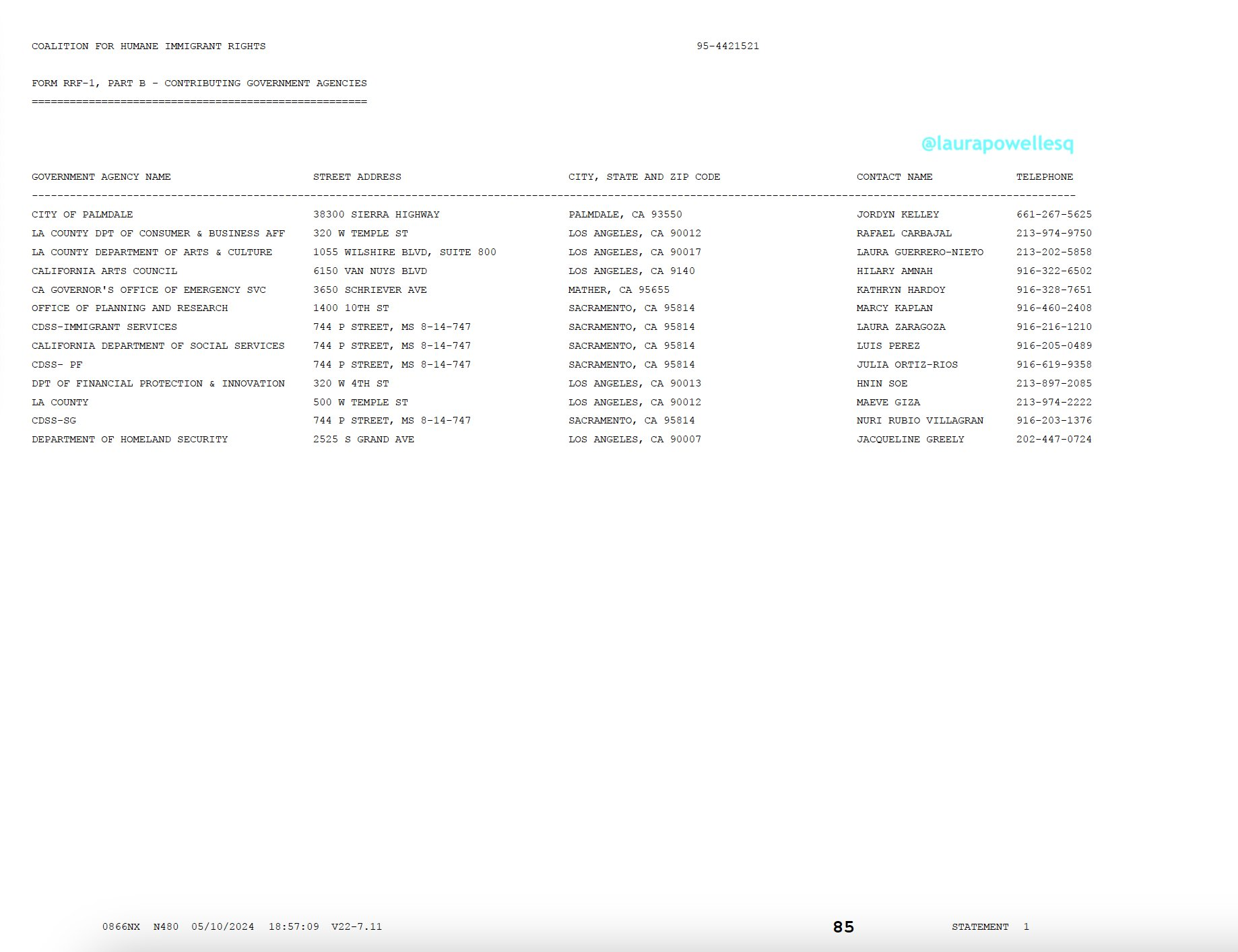Click phone number 202-447-0724
Screen dimensions: 1238x952
pos(1054,440)
